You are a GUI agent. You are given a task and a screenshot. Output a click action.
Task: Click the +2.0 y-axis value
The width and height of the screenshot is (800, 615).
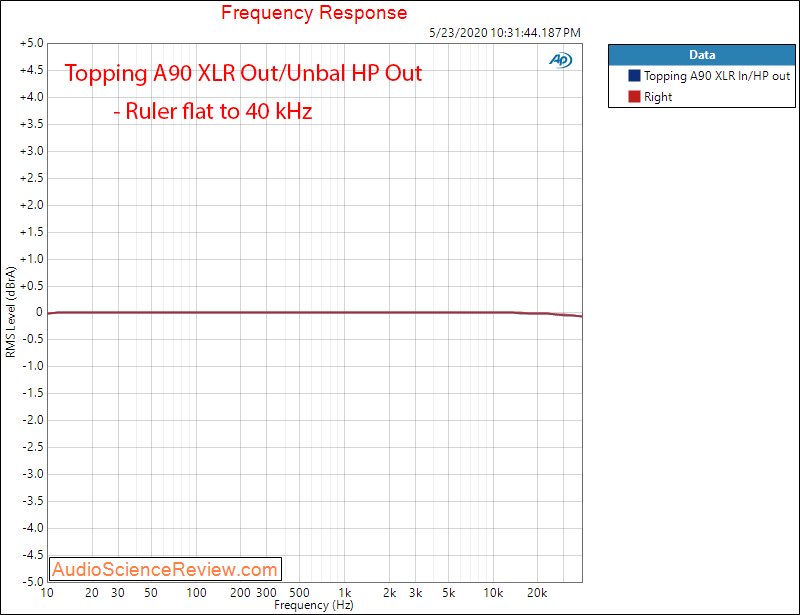click(x=32, y=205)
